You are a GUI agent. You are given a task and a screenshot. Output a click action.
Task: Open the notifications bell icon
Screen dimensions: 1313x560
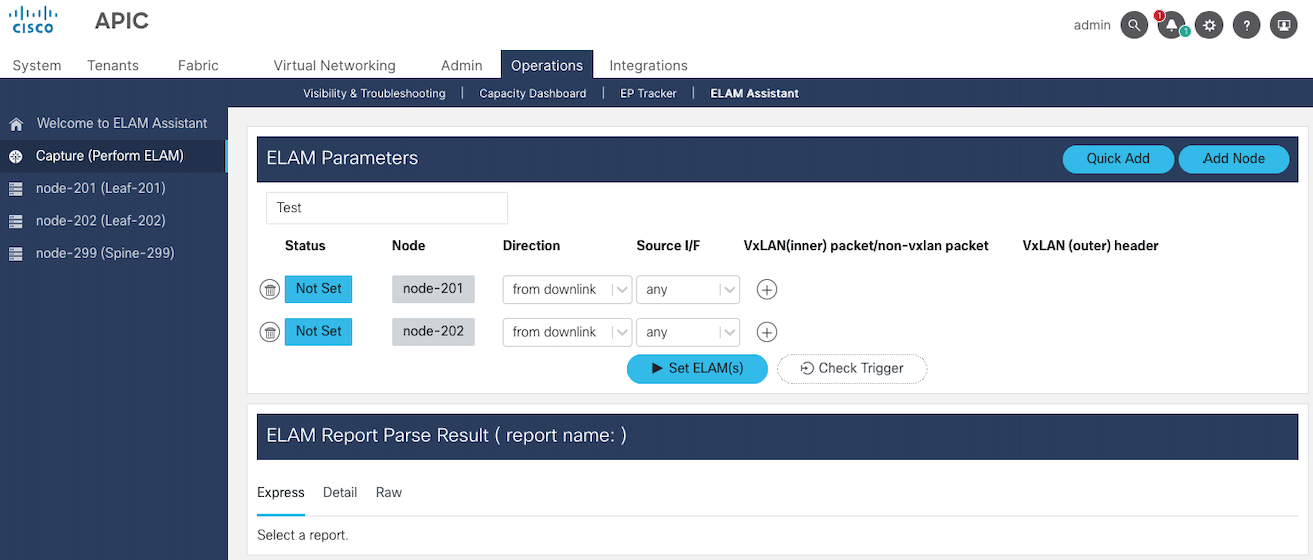[x=1171, y=25]
